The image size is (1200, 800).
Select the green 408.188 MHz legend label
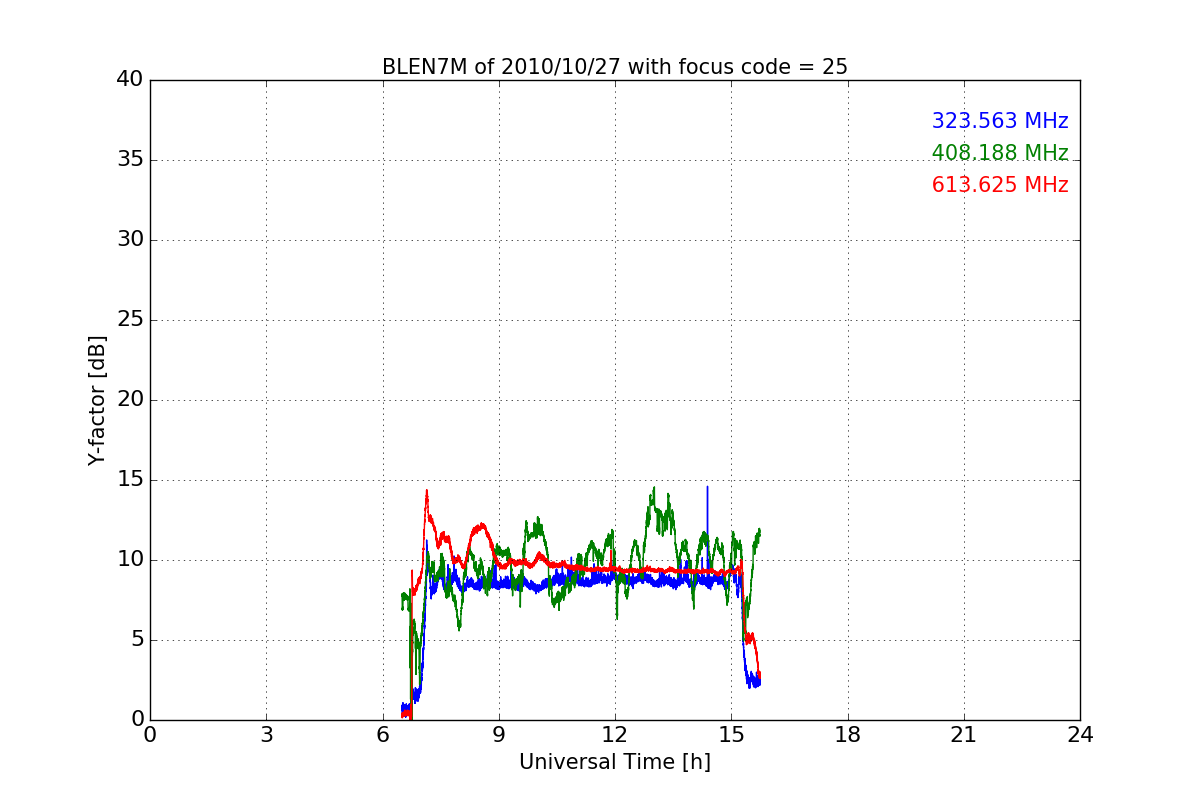pos(1000,153)
